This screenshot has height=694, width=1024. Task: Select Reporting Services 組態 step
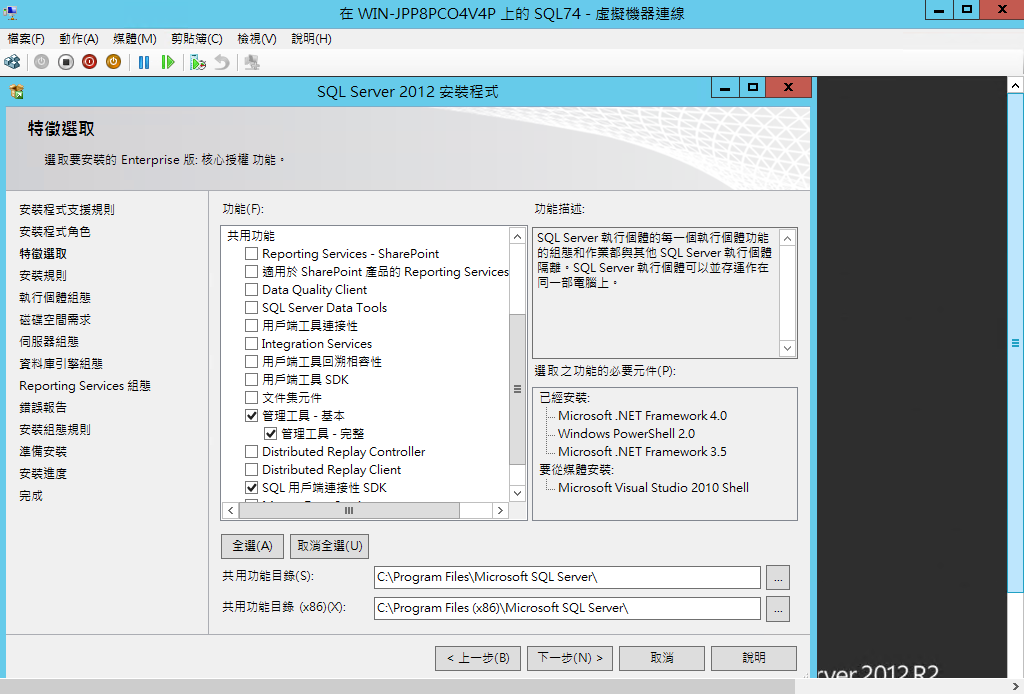pos(85,386)
